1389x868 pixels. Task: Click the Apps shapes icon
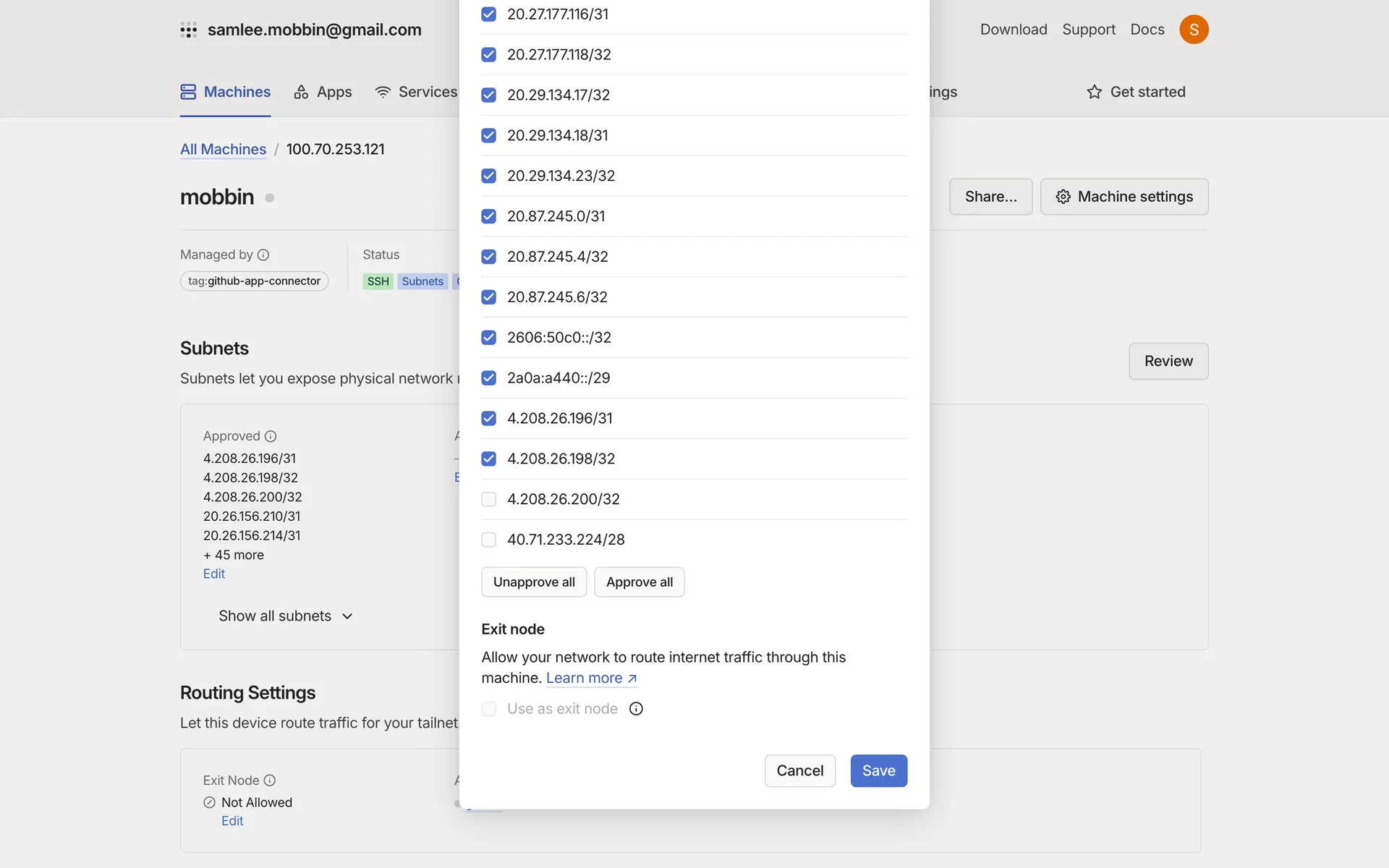click(x=301, y=92)
